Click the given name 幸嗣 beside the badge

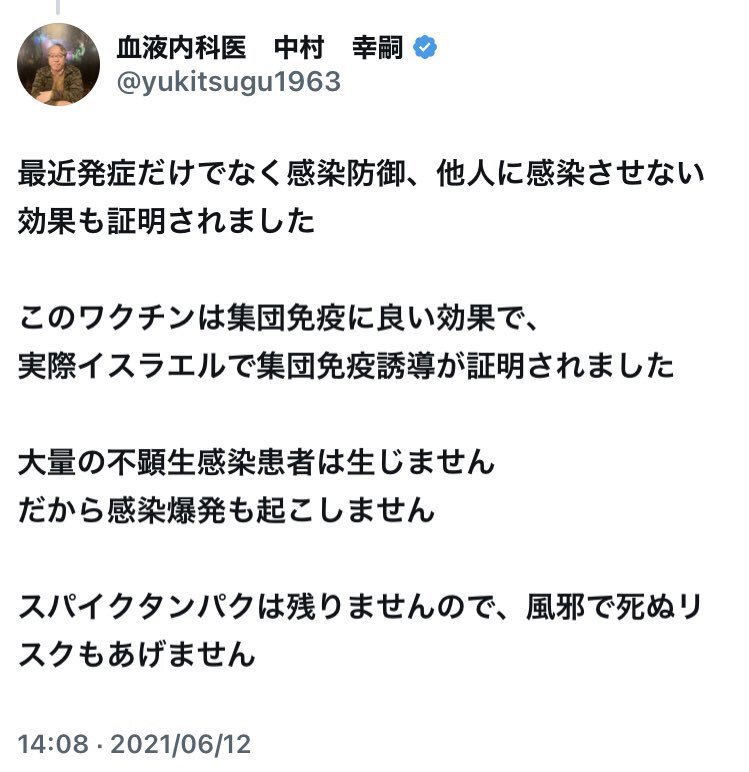click(378, 48)
